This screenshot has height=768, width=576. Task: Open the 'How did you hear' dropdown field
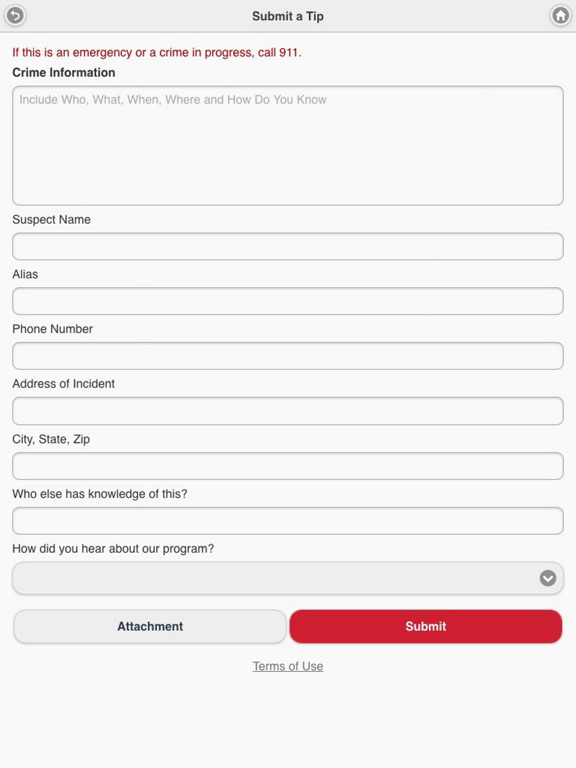tap(288, 578)
